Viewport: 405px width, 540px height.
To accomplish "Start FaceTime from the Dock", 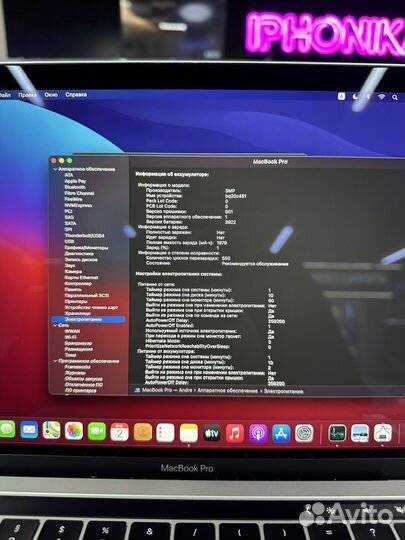I will coord(97,431).
